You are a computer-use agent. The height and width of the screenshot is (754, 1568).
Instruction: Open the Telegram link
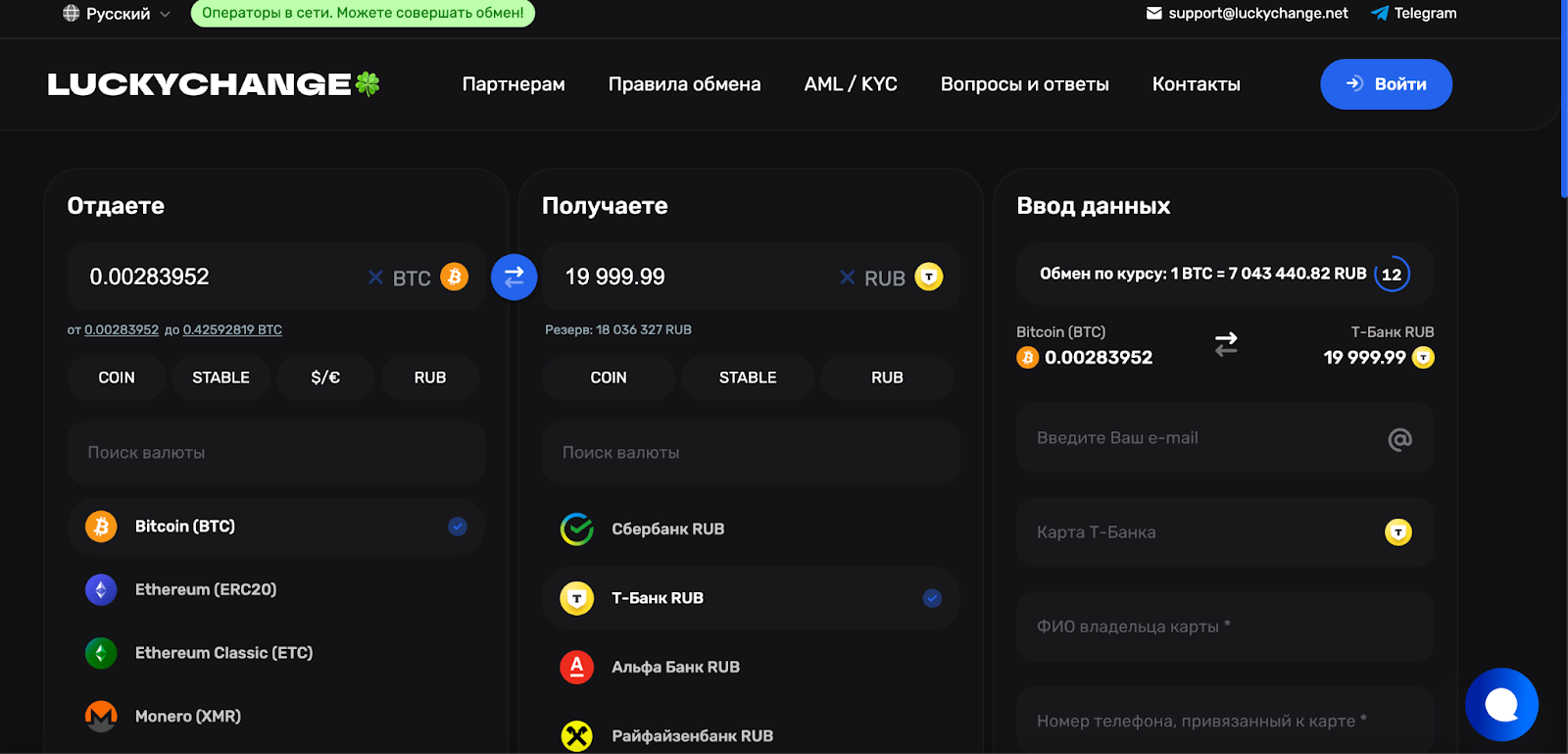pyautogui.click(x=1425, y=13)
